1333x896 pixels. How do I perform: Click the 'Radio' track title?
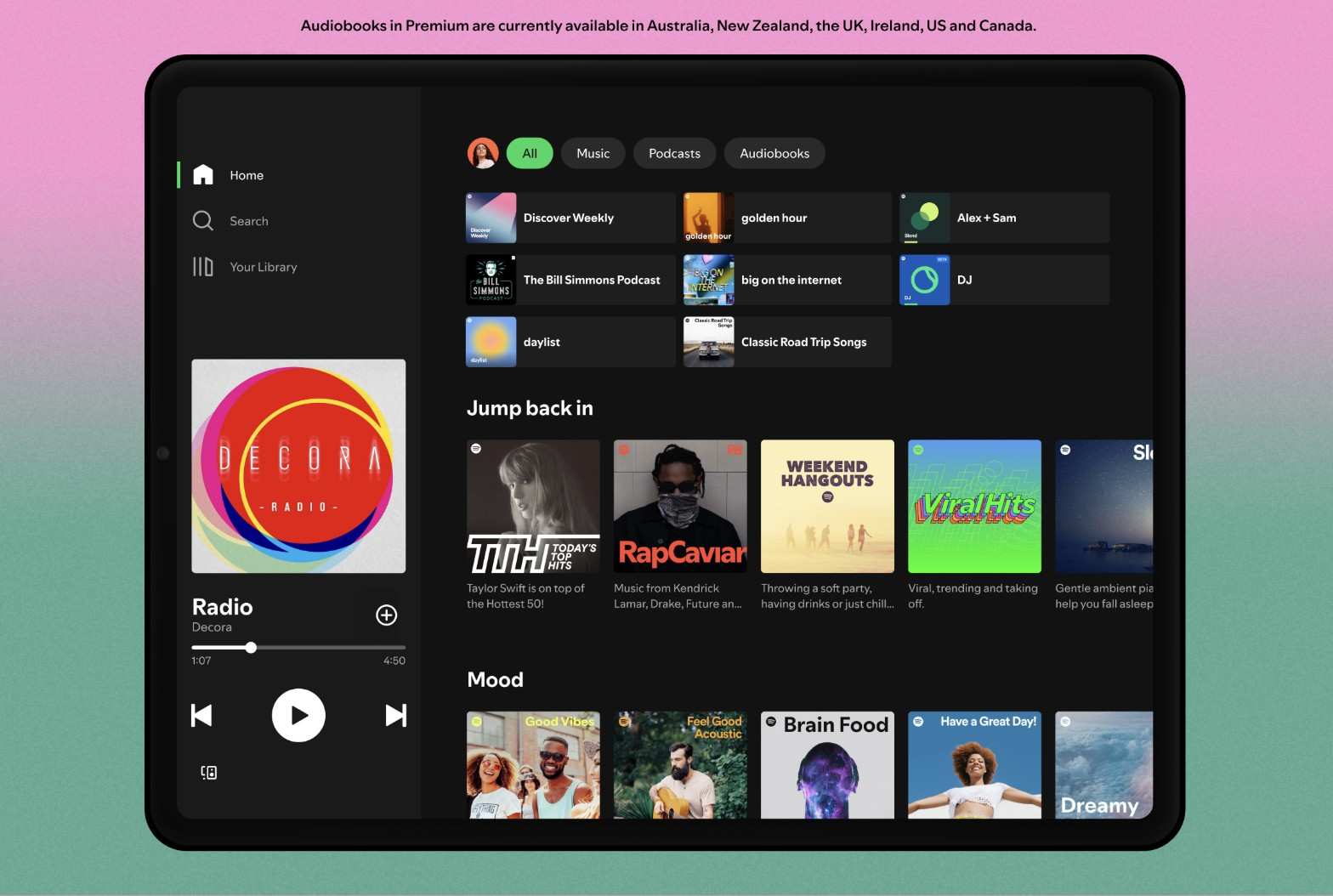pyautogui.click(x=223, y=607)
